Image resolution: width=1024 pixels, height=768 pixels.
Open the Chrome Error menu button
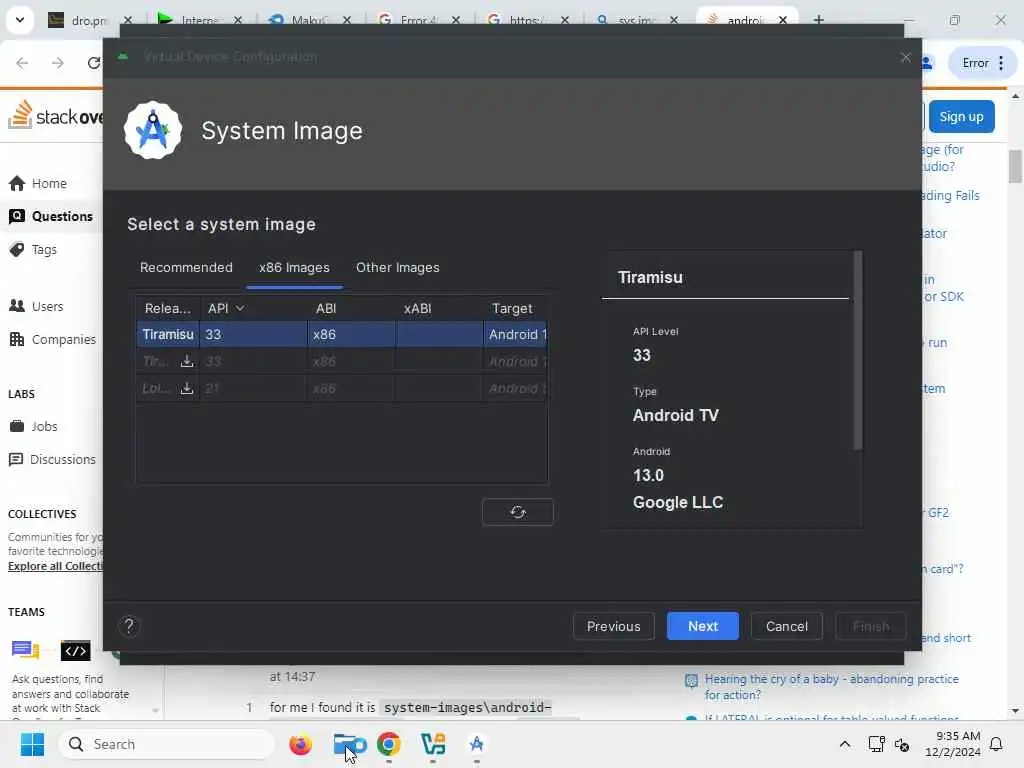point(982,63)
